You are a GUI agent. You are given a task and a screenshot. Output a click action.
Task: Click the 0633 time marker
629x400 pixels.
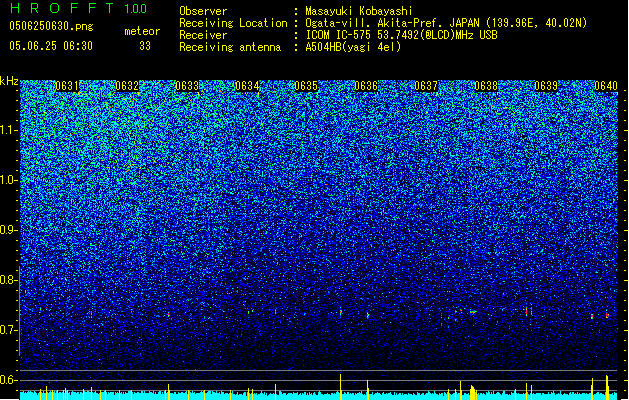tap(187, 86)
